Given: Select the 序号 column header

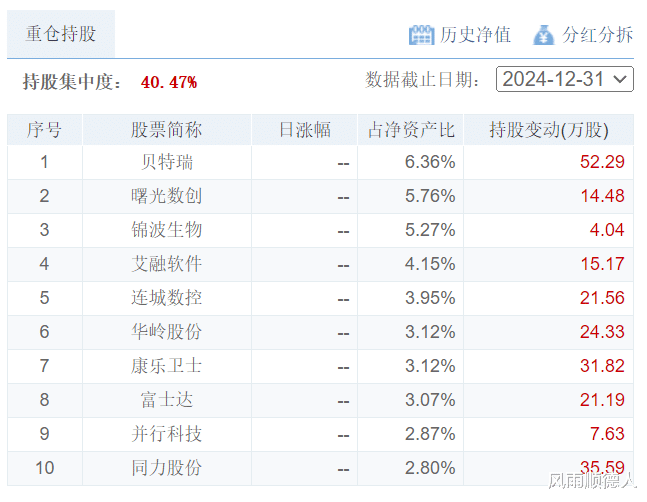Looking at the screenshot, I should (45, 130).
